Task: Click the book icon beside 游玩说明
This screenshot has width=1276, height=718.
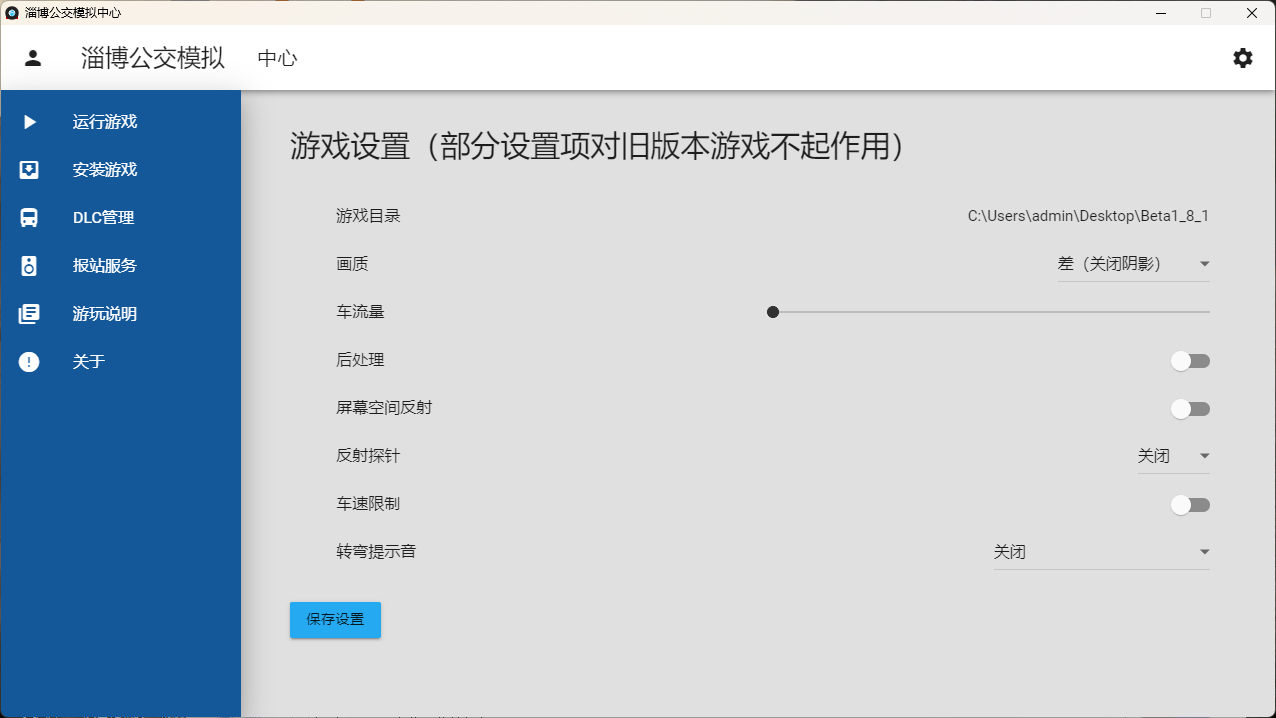Action: click(30, 314)
